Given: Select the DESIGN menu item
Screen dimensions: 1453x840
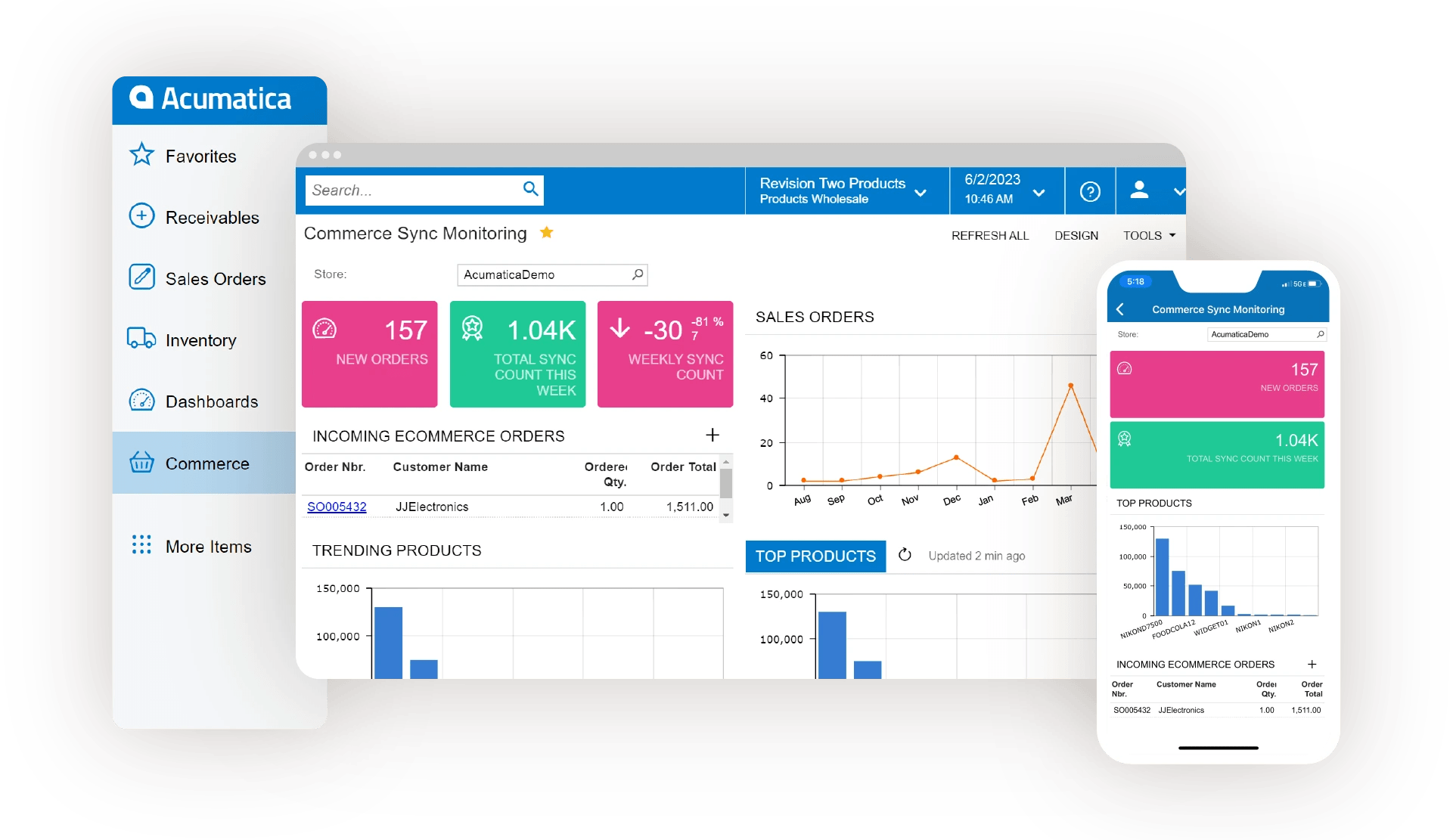Looking at the screenshot, I should tap(1076, 235).
